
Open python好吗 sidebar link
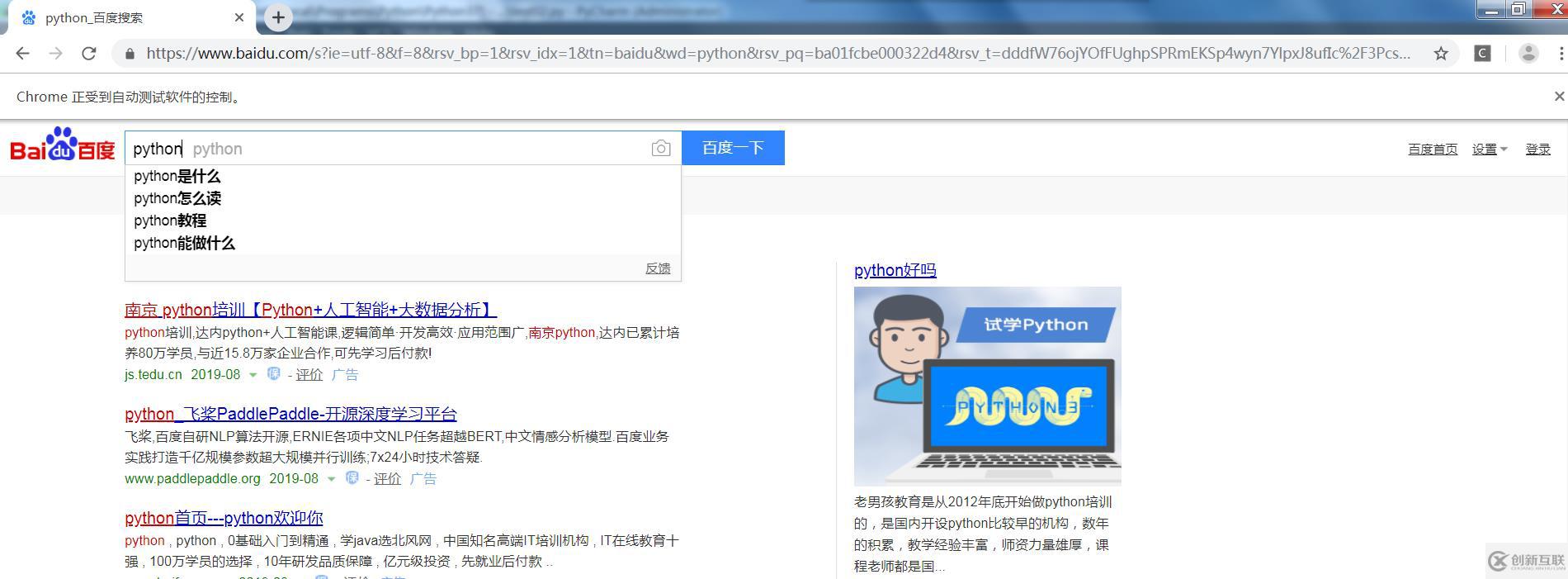pyautogui.click(x=895, y=270)
